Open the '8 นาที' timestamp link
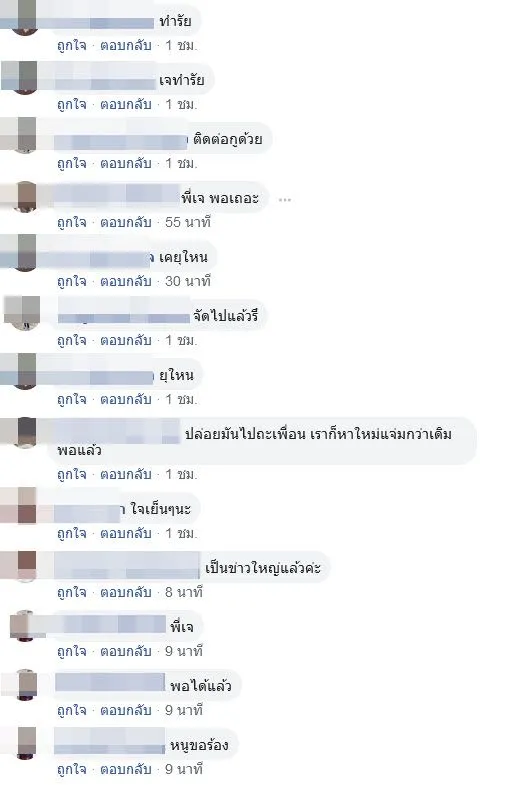Screen dimensions: 510x785 (x=184, y=592)
